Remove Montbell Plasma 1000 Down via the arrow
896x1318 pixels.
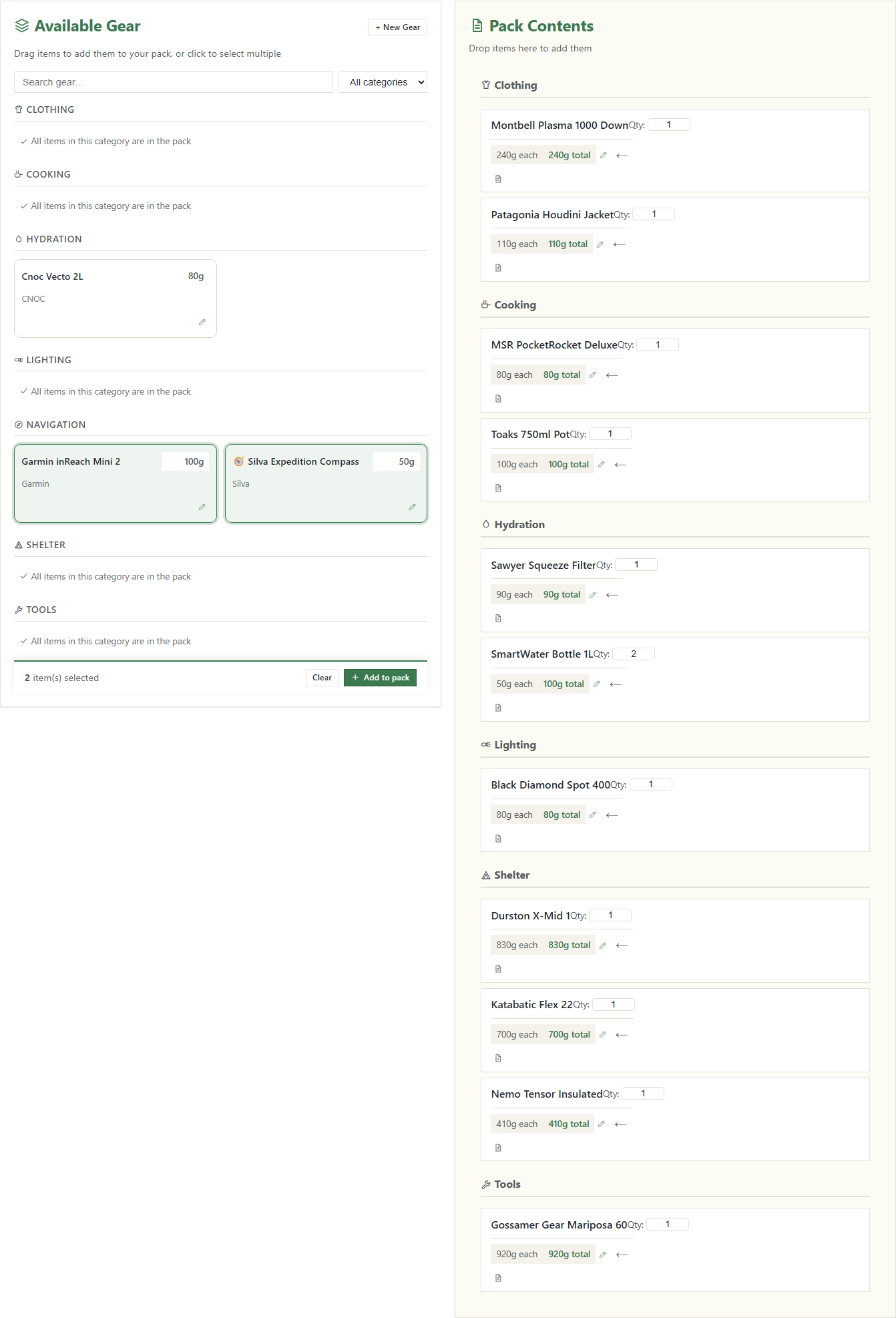[x=622, y=155]
